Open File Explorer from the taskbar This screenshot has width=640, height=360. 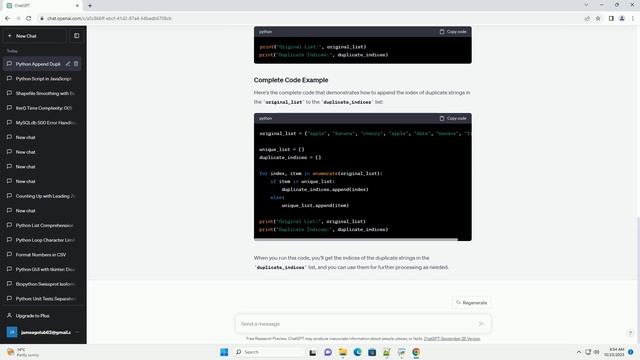point(342,352)
